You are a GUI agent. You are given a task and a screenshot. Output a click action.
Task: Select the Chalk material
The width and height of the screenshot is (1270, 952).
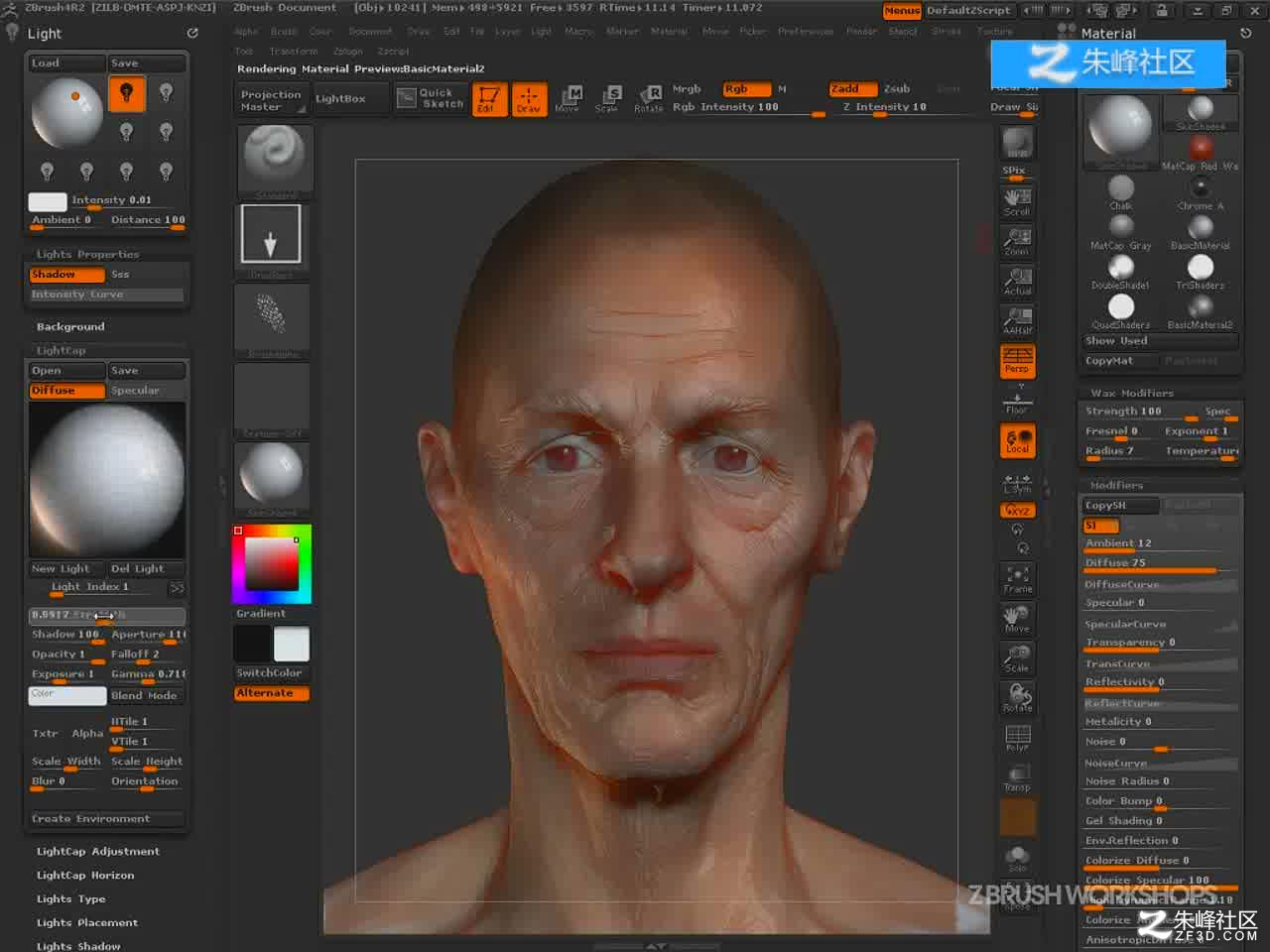[1121, 191]
